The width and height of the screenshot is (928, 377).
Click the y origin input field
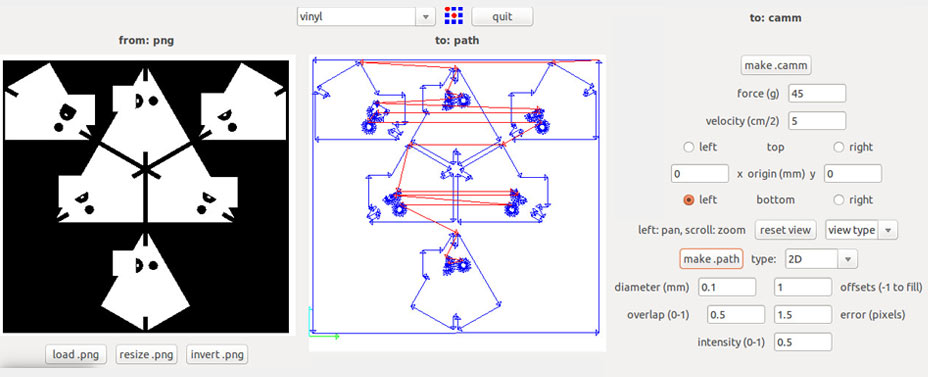point(853,174)
